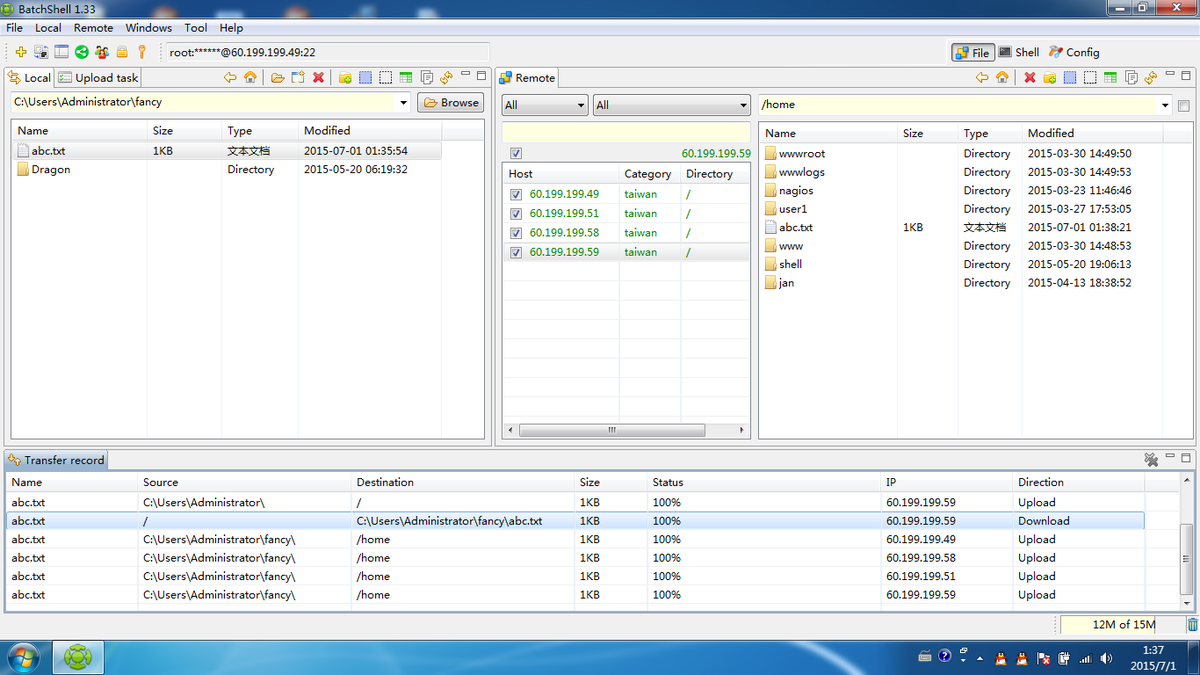
Task: Open the Windows Start button
Action: [x=23, y=658]
